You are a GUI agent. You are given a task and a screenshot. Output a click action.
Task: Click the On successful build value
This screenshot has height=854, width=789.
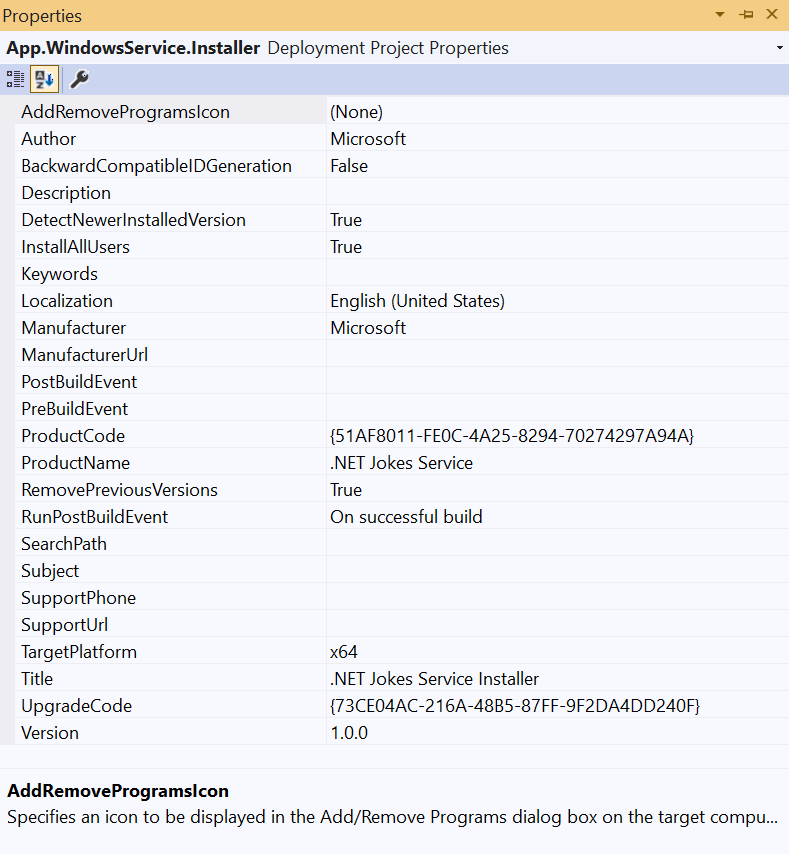(x=406, y=517)
